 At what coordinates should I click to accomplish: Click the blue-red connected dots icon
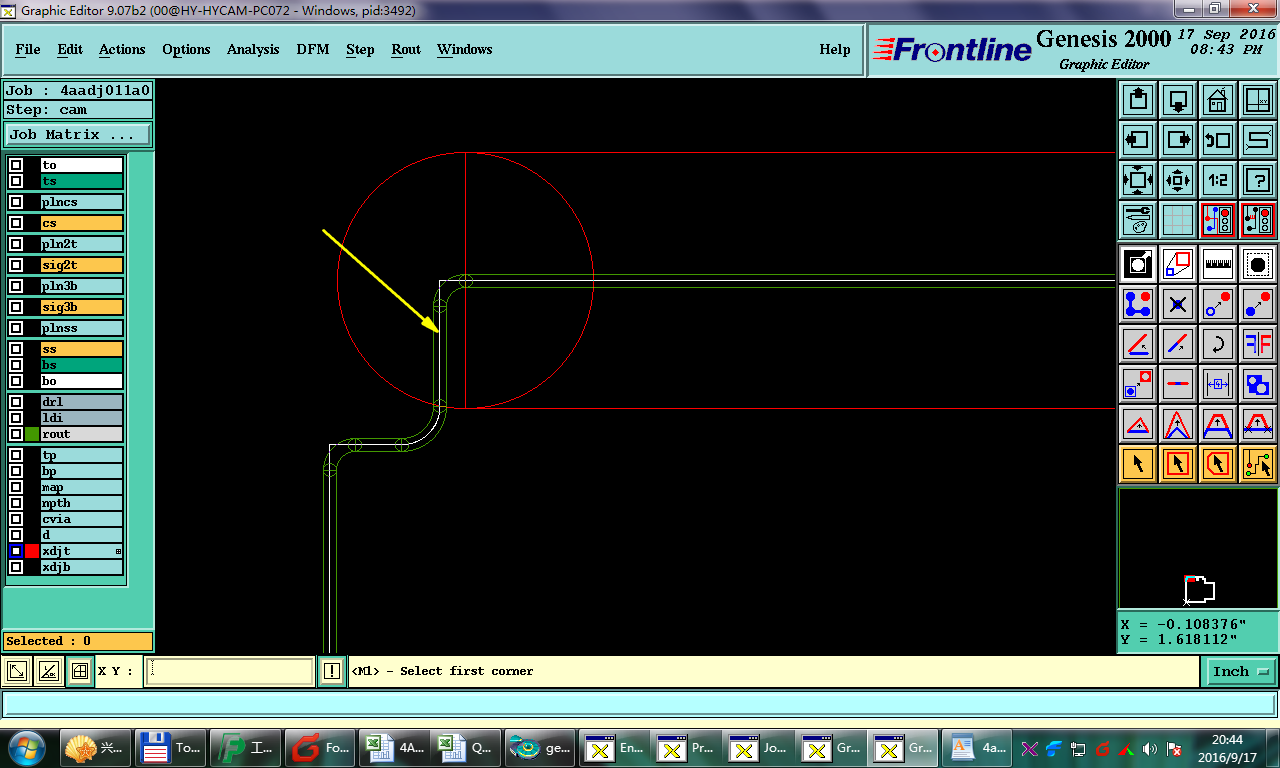click(1138, 304)
